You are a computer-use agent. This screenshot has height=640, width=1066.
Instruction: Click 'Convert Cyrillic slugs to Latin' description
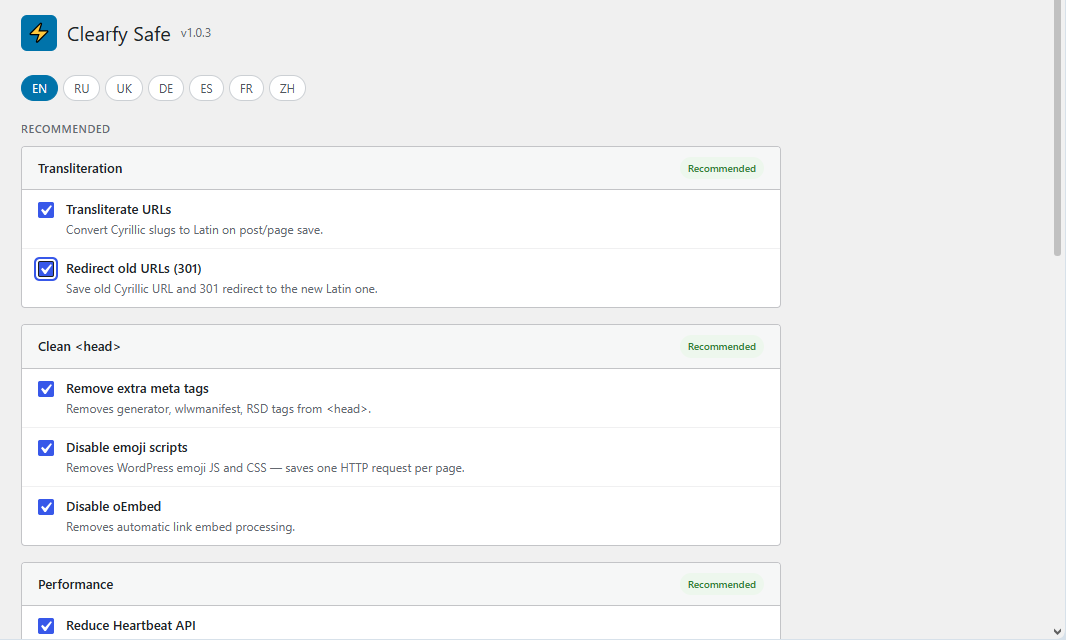point(194,230)
